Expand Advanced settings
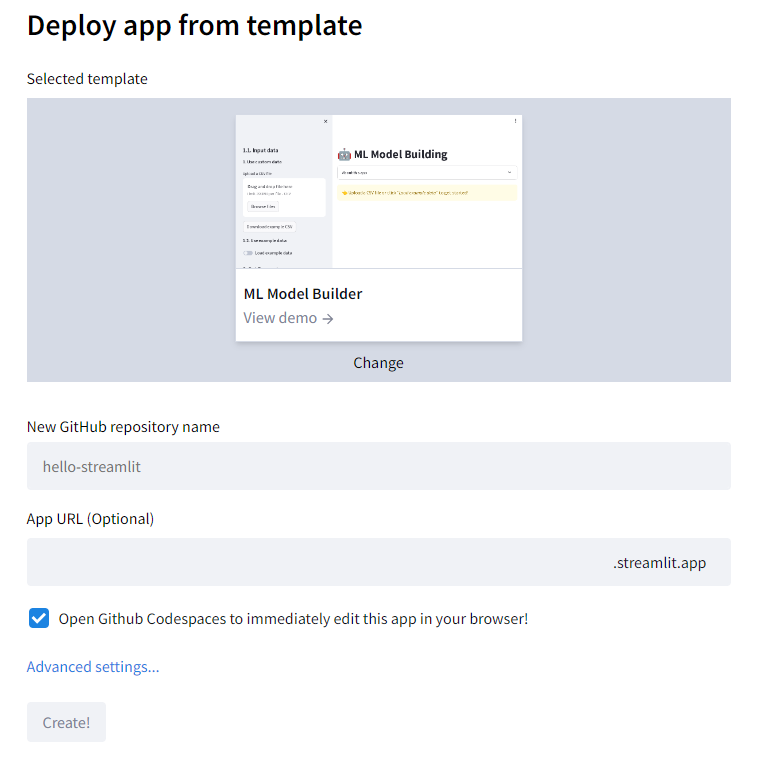Screen dimensions: 758x759 [93, 667]
